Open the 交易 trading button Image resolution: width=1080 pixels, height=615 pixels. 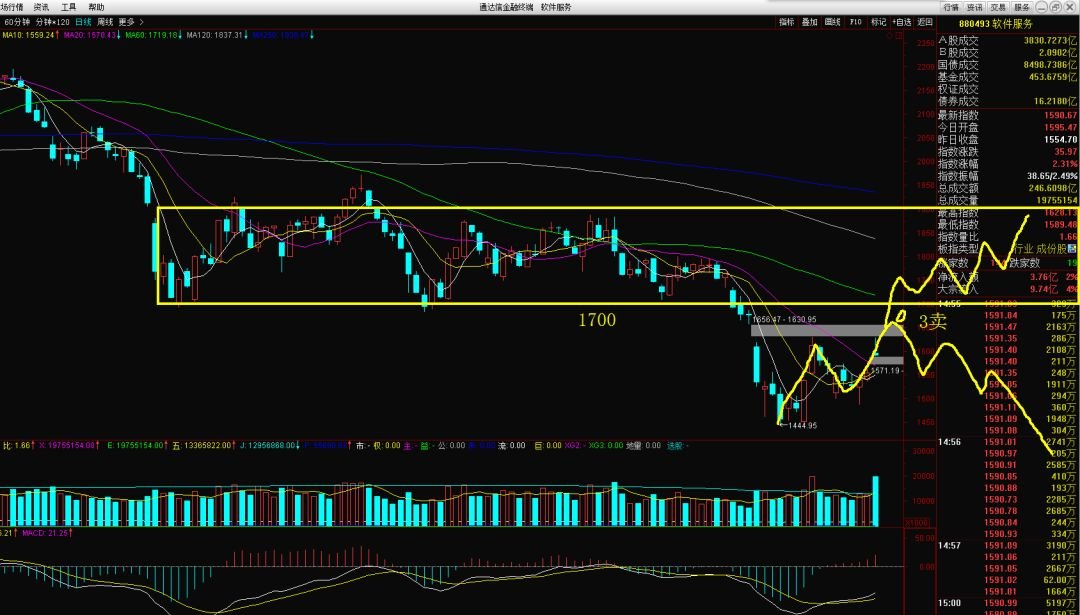click(998, 7)
